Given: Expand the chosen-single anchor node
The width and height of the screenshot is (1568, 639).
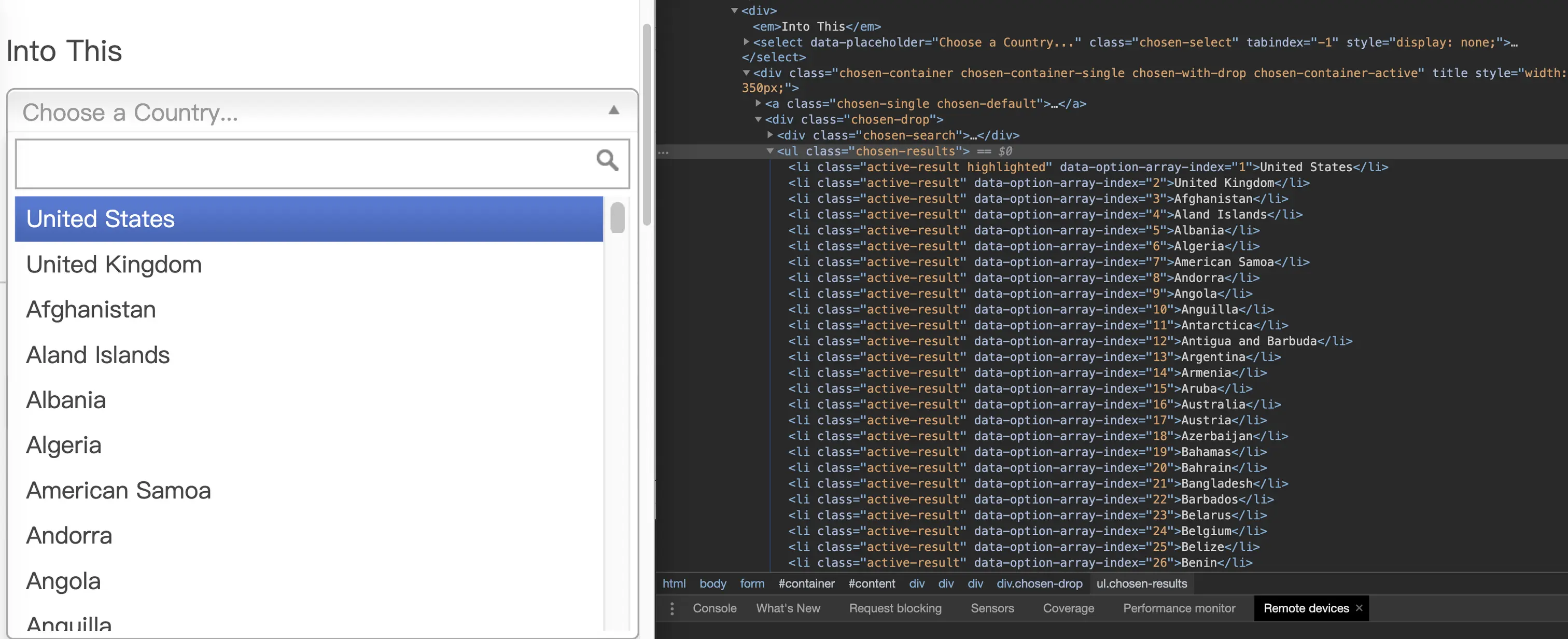Looking at the screenshot, I should click(x=759, y=104).
